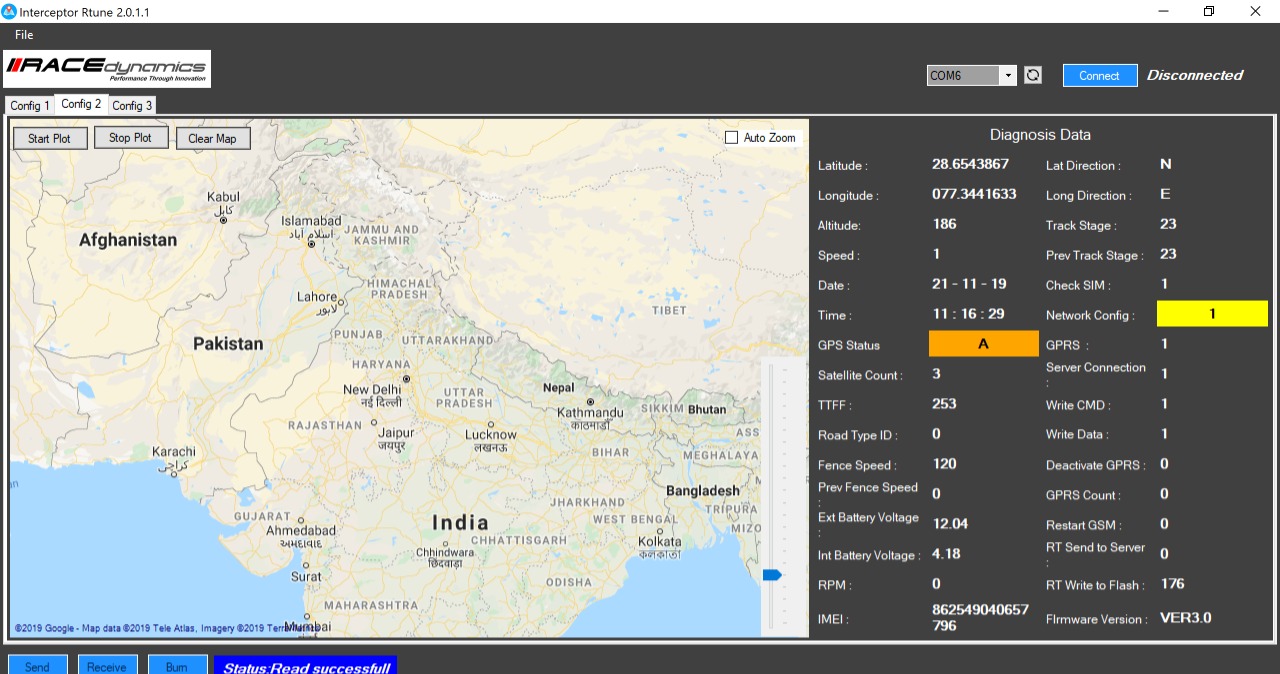Select the Config 2 tab
Image resolution: width=1280 pixels, height=674 pixels.
coord(81,104)
